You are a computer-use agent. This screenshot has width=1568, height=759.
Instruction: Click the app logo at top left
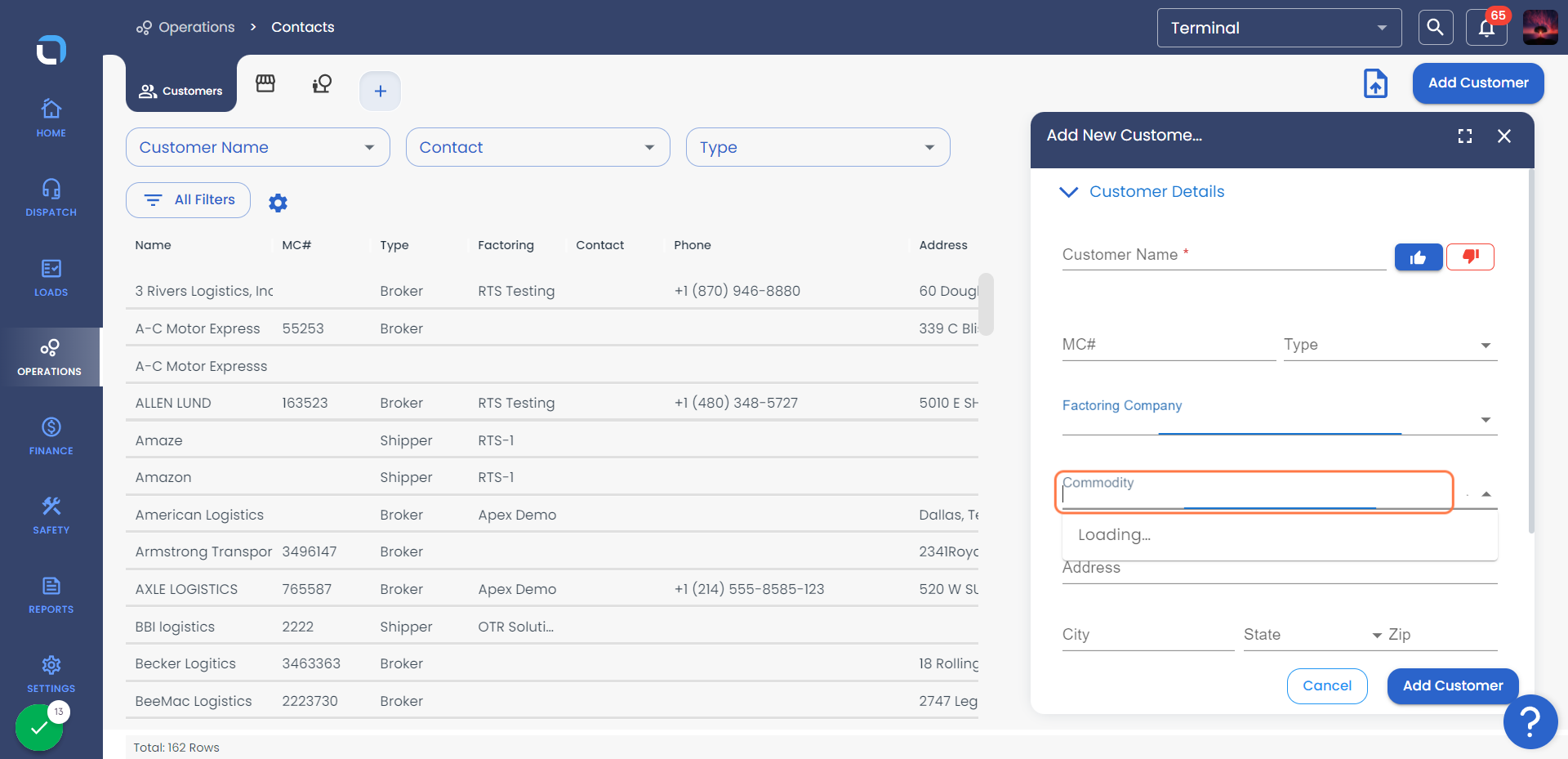51,50
